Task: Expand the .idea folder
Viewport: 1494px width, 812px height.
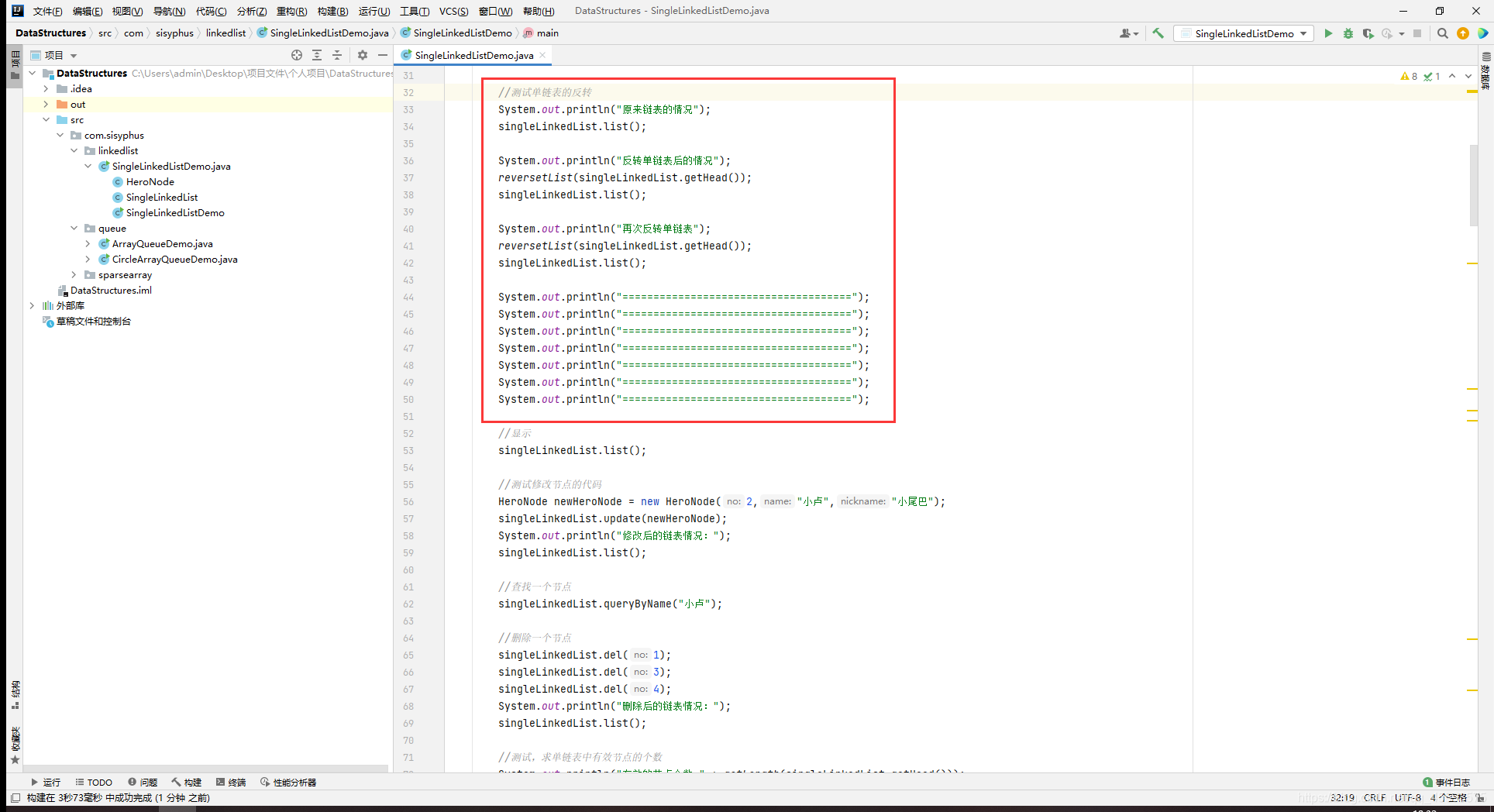Action: pyautogui.click(x=46, y=89)
